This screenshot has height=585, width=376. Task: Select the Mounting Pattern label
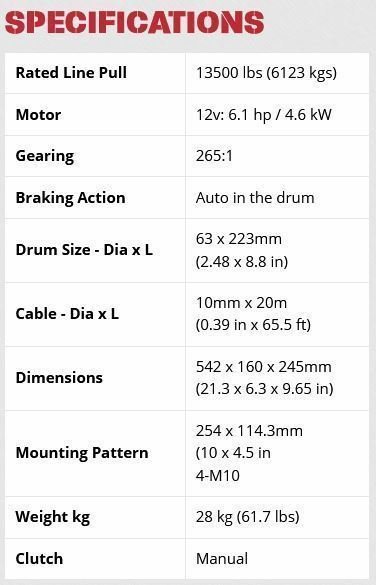[82, 453]
